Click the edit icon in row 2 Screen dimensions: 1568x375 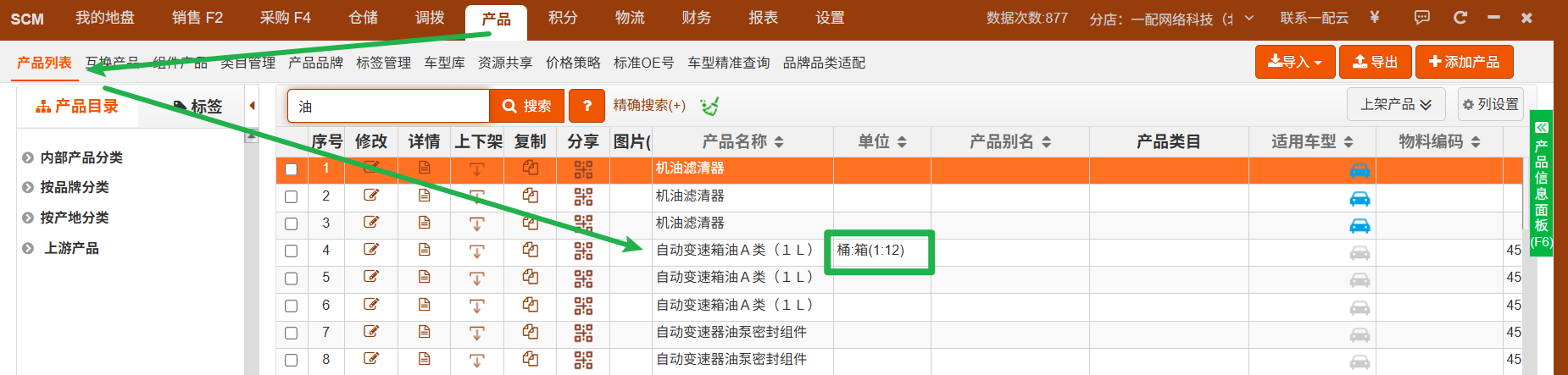tap(371, 196)
